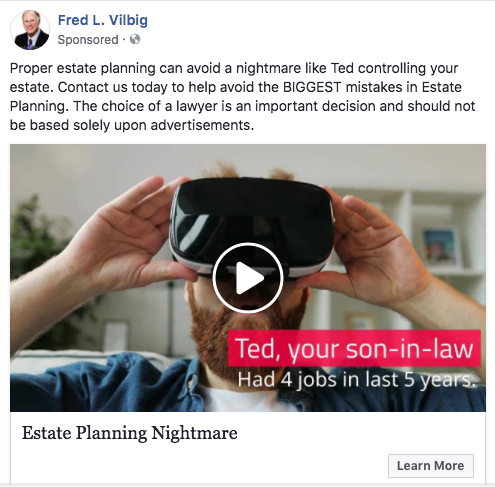Click the public globe audience icon
Screen dimensions: 495x487
(x=135, y=39)
